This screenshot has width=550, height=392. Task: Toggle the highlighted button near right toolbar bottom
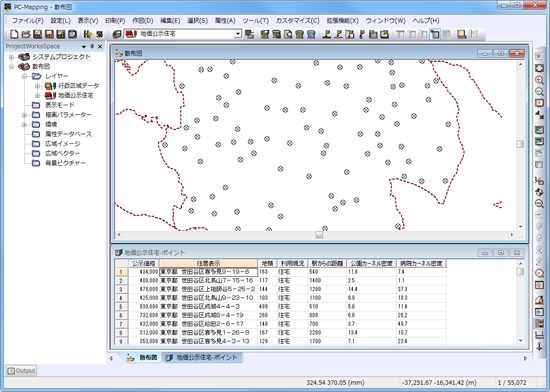(539, 323)
